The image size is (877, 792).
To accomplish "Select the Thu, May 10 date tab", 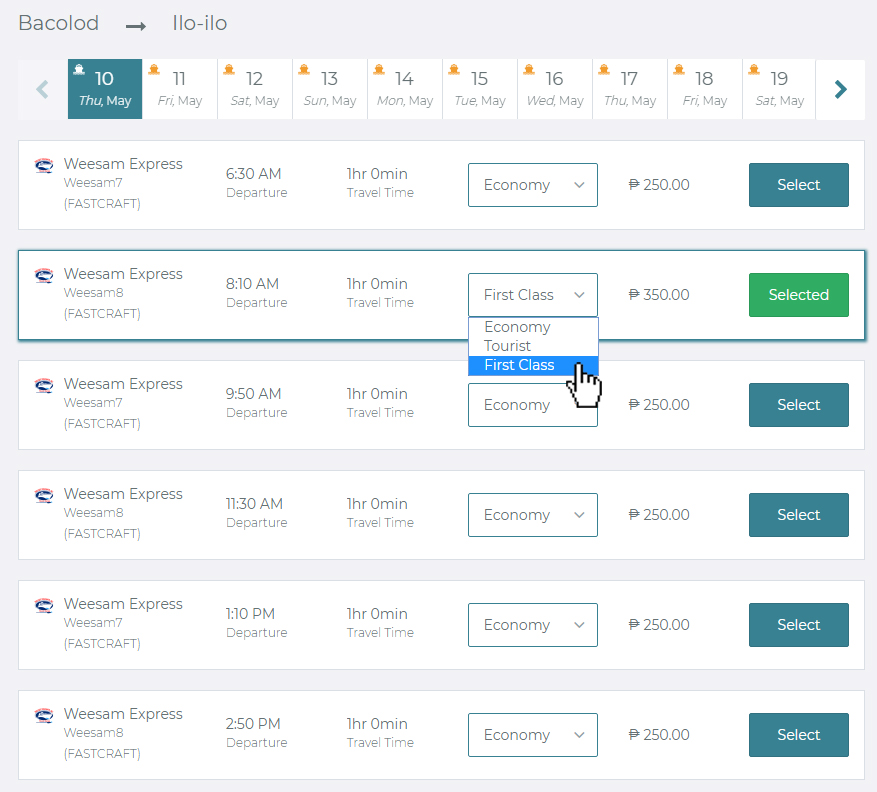I will tap(105, 89).
